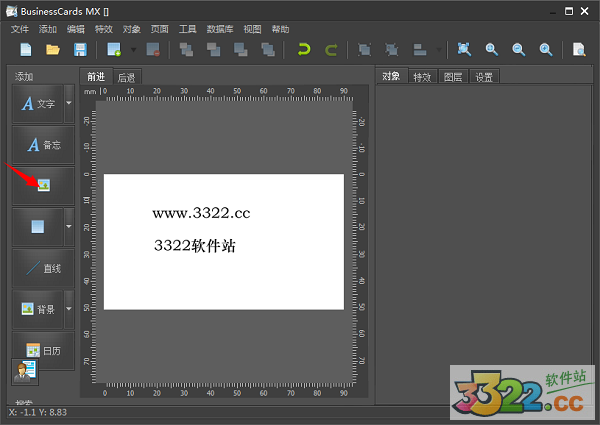Select the 特效 tab in right panel

(x=422, y=77)
